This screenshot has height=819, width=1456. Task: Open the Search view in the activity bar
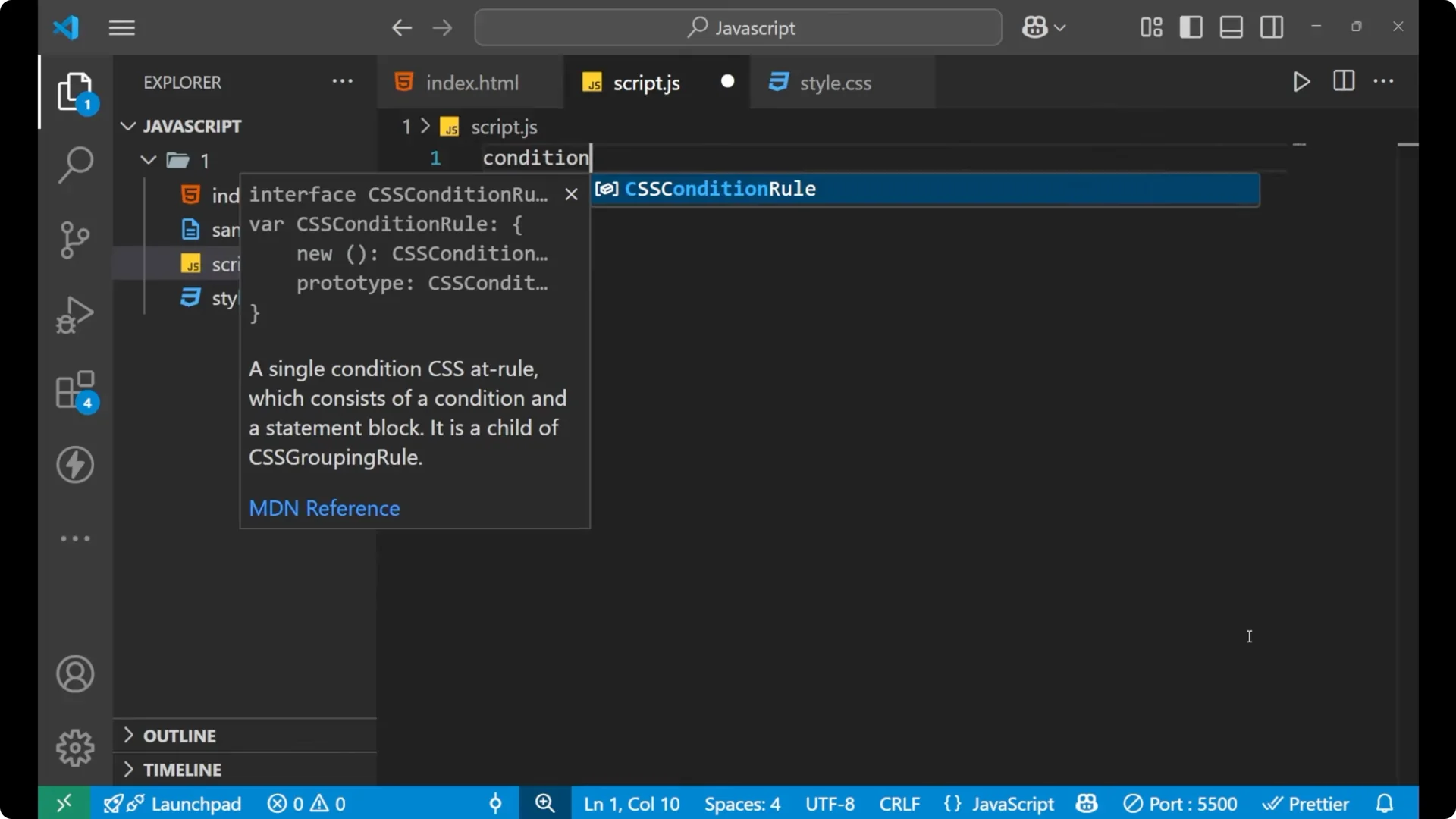[x=74, y=165]
